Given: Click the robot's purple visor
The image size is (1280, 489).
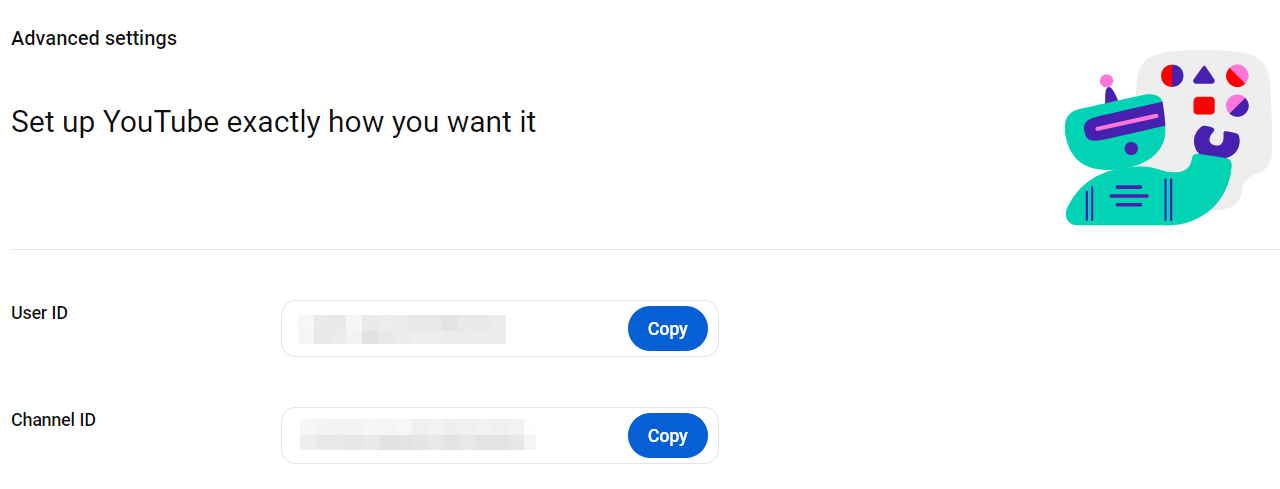Looking at the screenshot, I should click(1124, 123).
